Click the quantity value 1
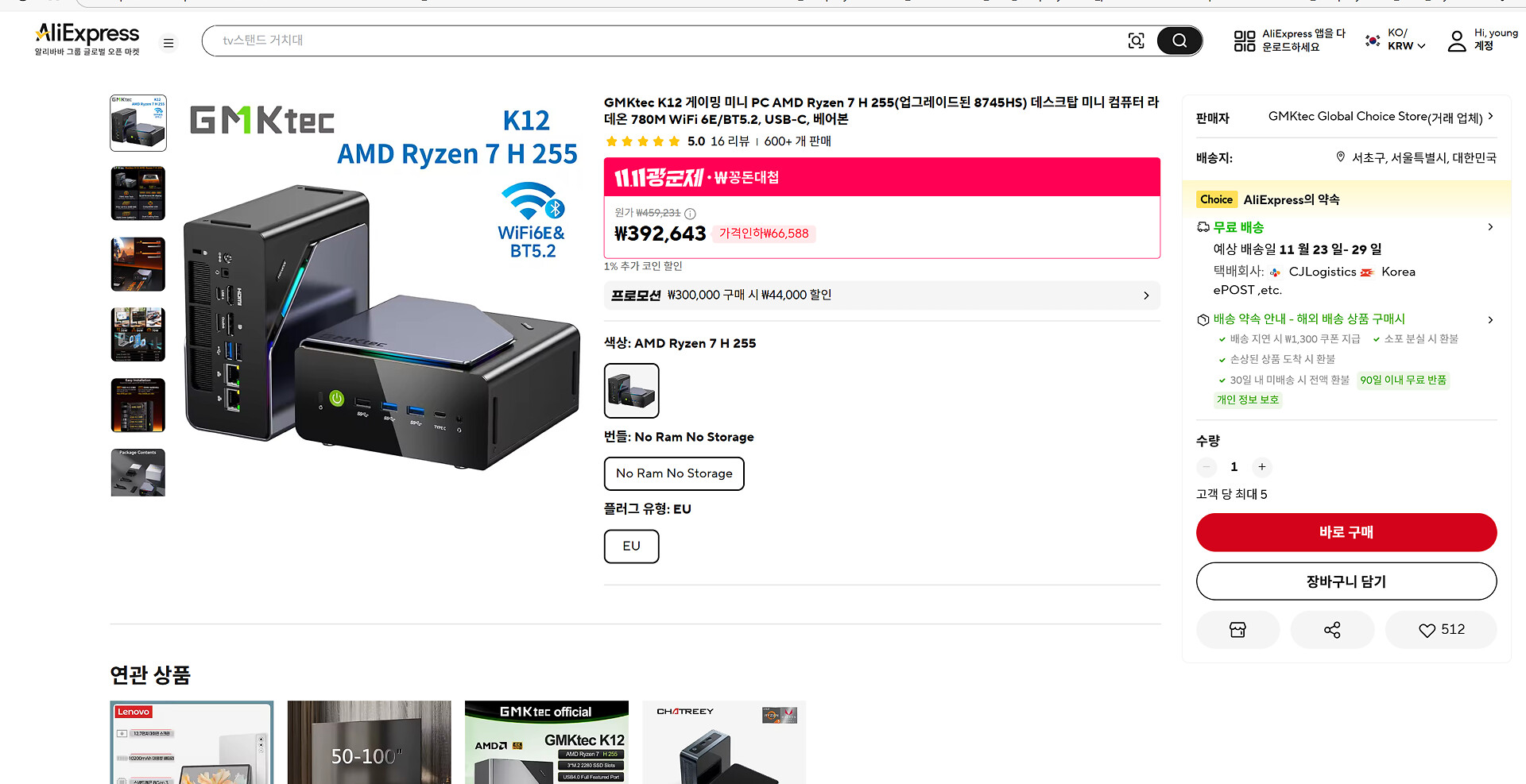 click(x=1234, y=467)
